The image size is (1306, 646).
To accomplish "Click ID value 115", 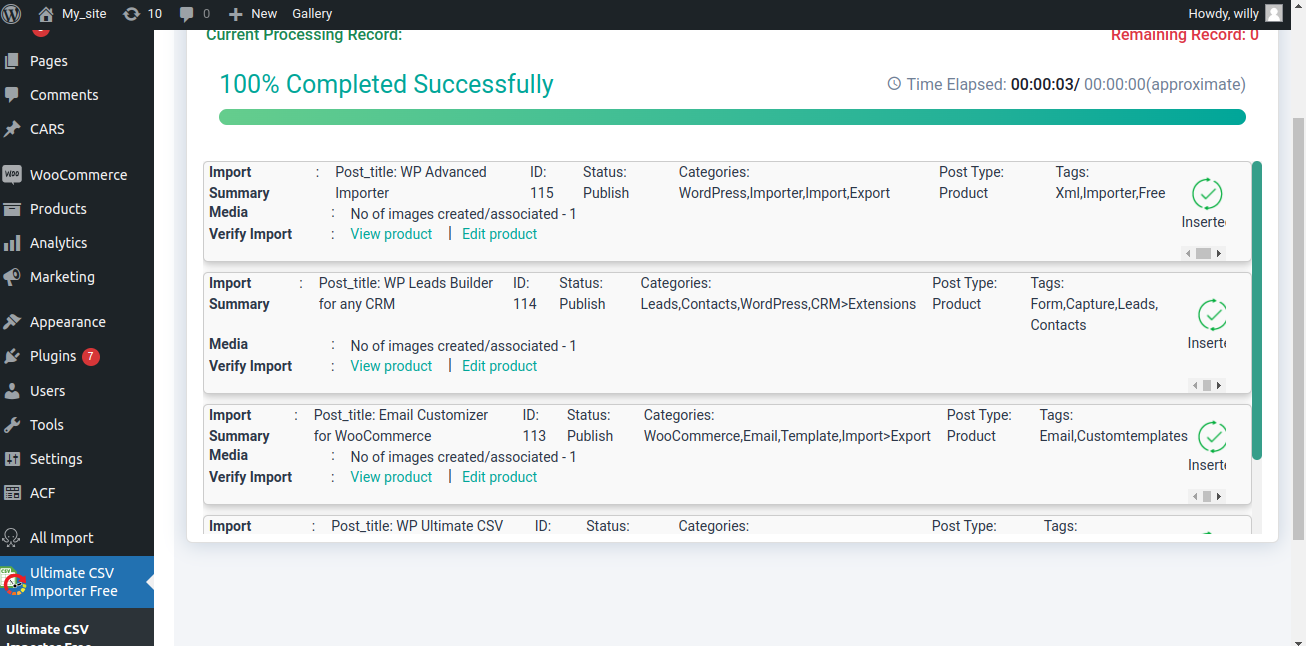I will (542, 193).
